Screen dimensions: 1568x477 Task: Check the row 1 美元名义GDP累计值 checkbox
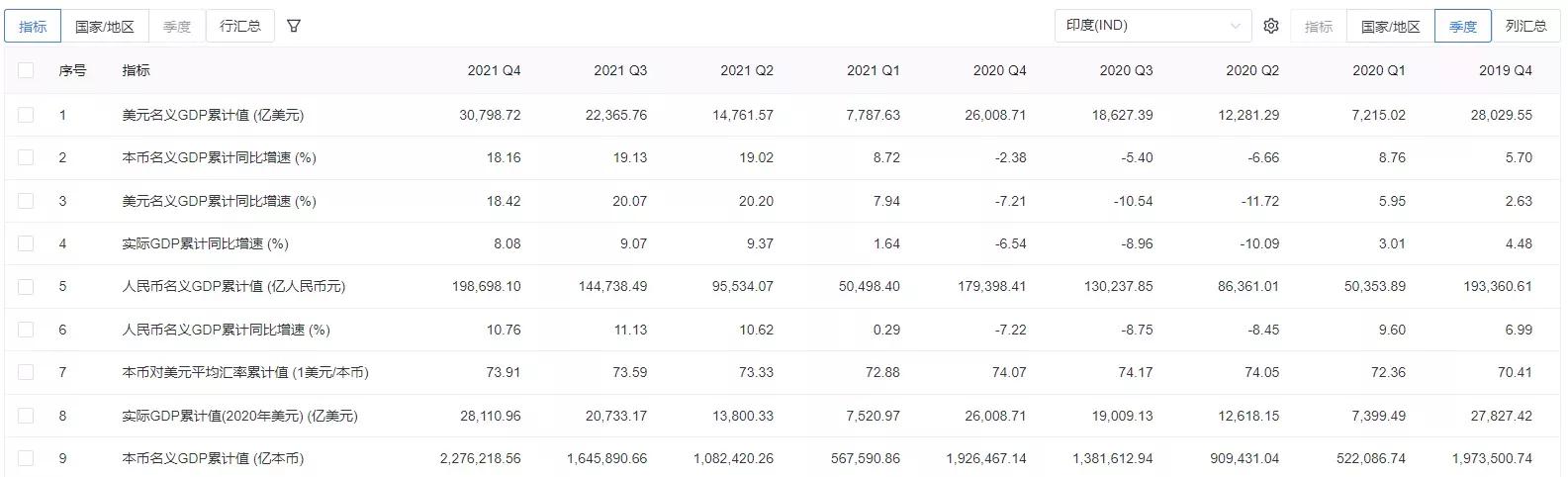(26, 115)
